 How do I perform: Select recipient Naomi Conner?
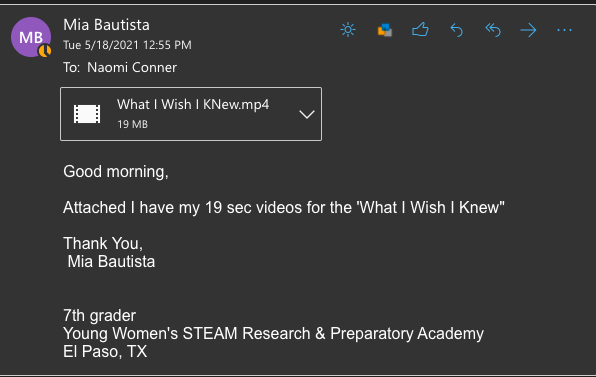click(x=132, y=68)
